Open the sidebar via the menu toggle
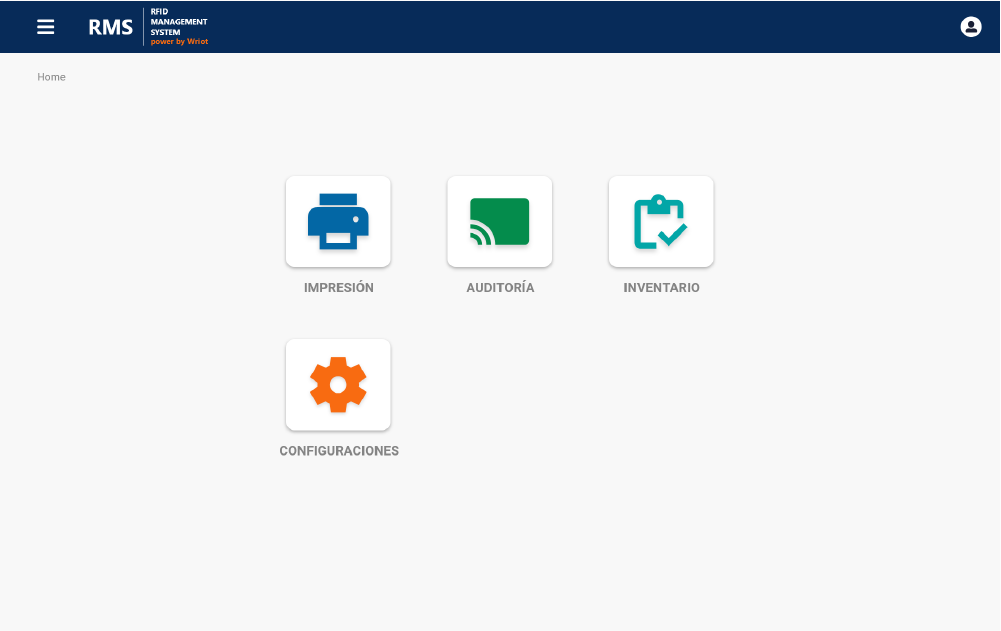Screen dimensions: 1001x631 pos(46,27)
